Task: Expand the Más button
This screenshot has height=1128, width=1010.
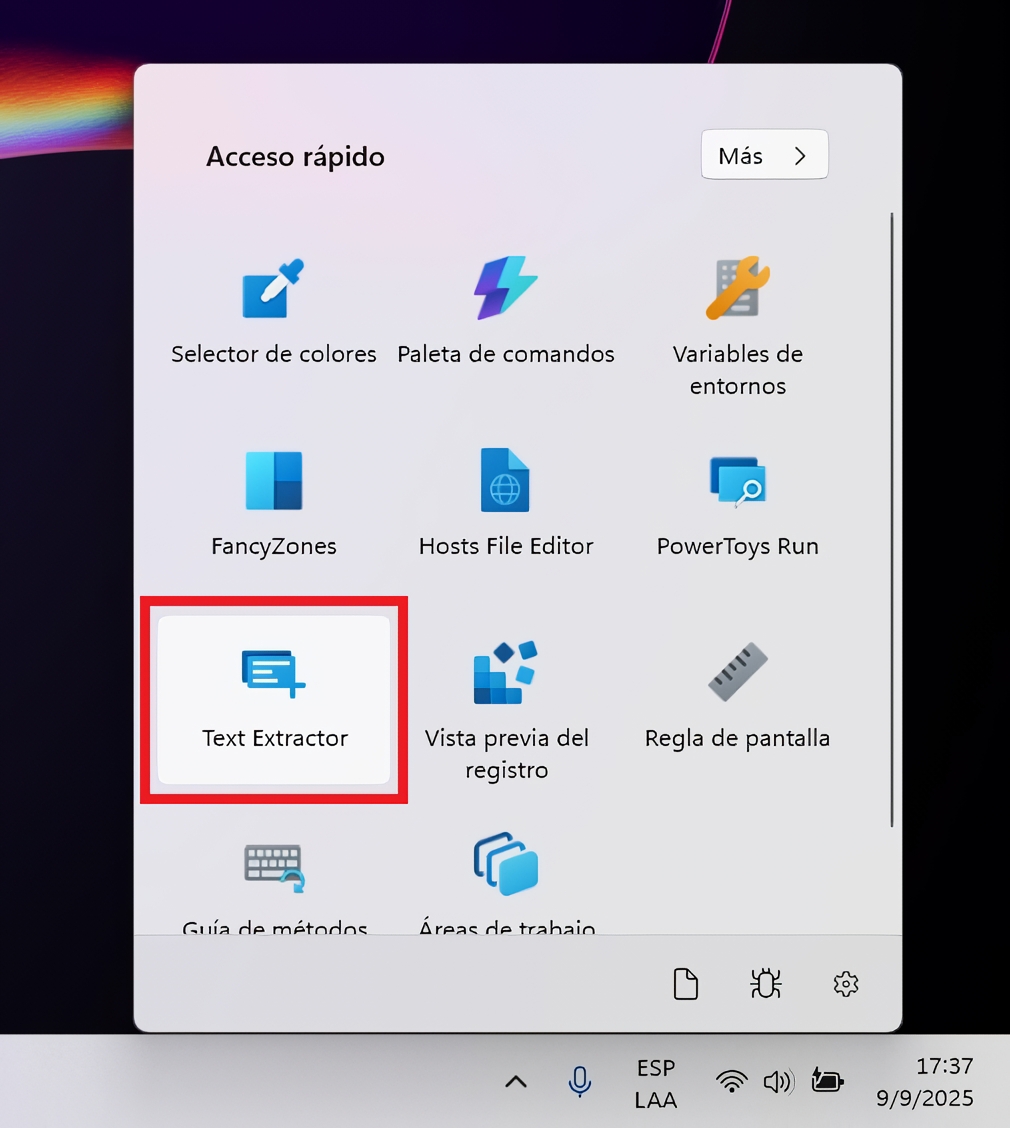Action: pos(764,155)
